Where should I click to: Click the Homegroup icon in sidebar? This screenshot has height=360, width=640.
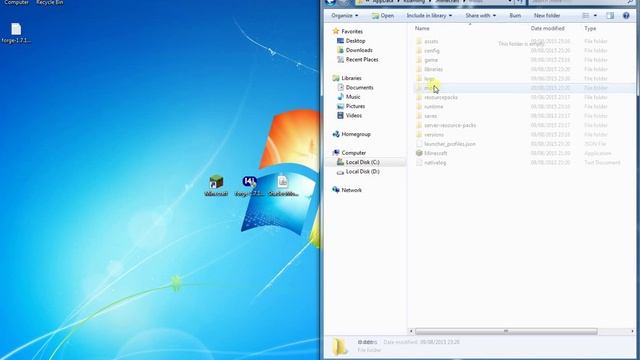336,134
